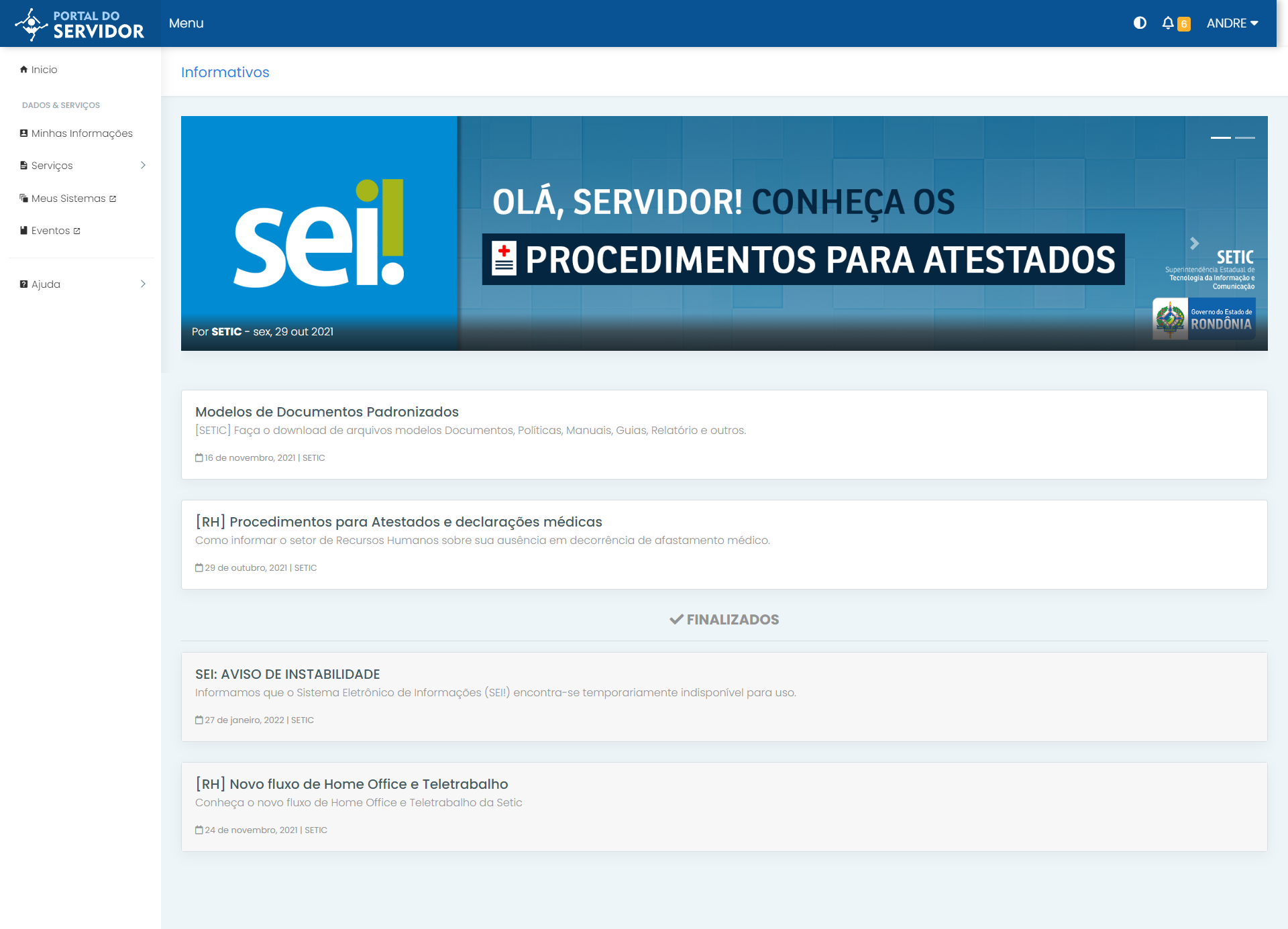Click calendar icon by 24 de novembro
Screen dimensions: 1288x929
(199, 830)
